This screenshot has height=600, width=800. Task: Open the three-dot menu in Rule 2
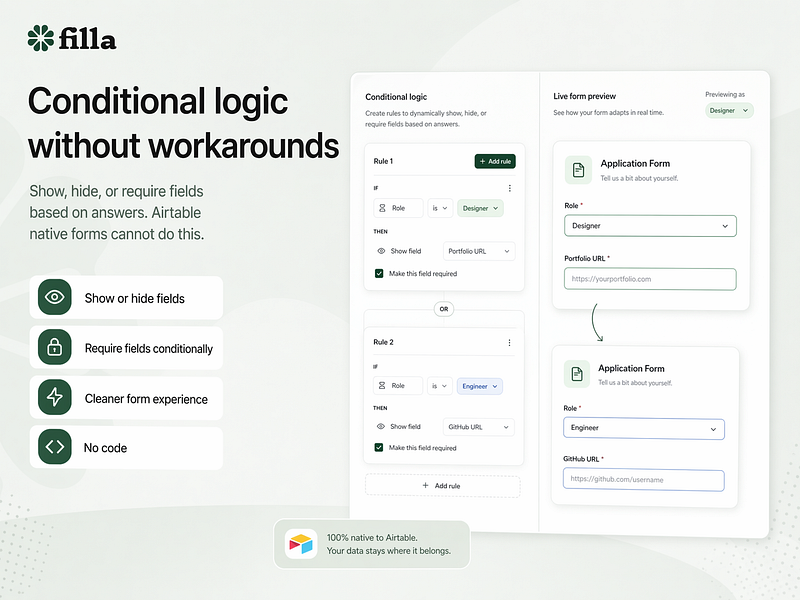509,342
